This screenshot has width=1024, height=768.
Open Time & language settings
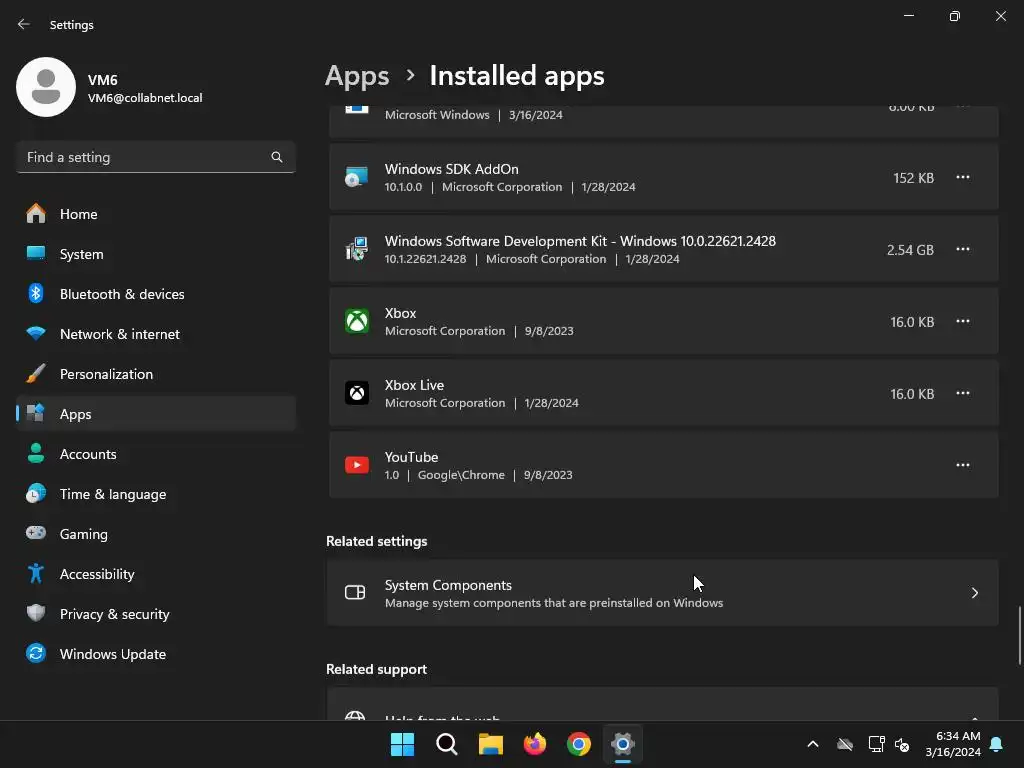point(156,494)
